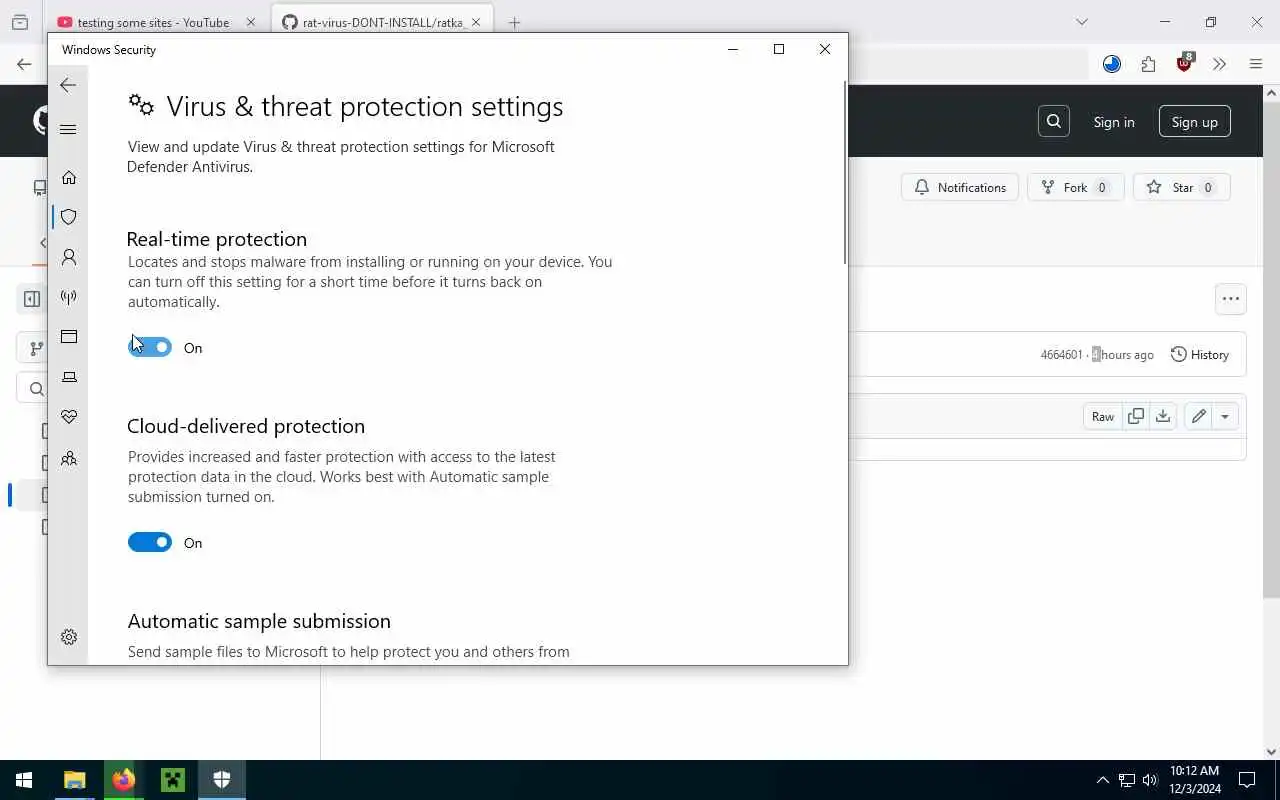
Task: Click the uBlock Origin extension icon
Action: click(1185, 63)
